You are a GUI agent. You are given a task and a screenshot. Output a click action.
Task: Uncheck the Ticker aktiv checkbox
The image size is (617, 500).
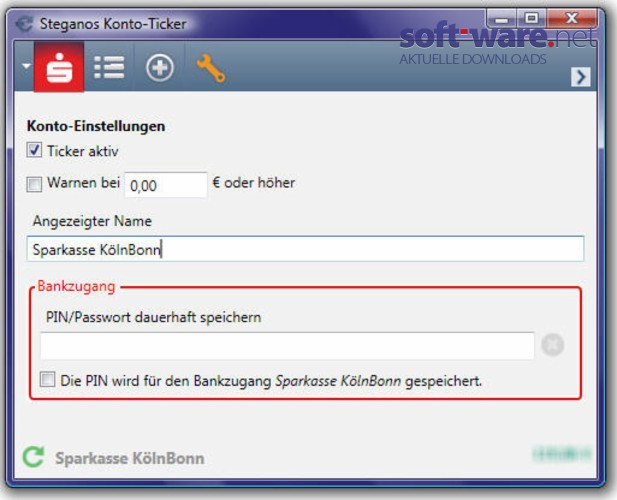coord(34,150)
